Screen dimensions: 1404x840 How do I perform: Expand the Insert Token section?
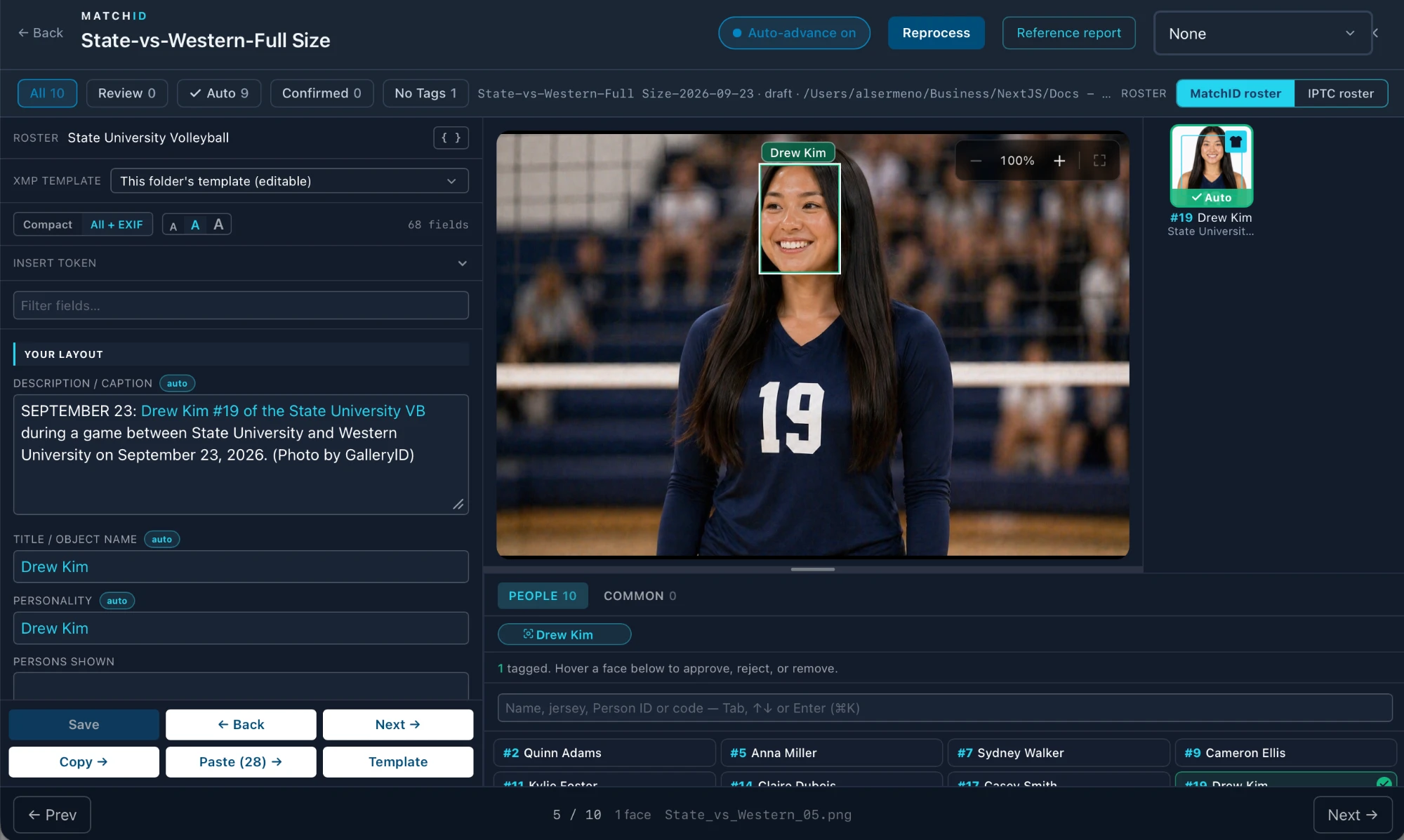point(241,263)
